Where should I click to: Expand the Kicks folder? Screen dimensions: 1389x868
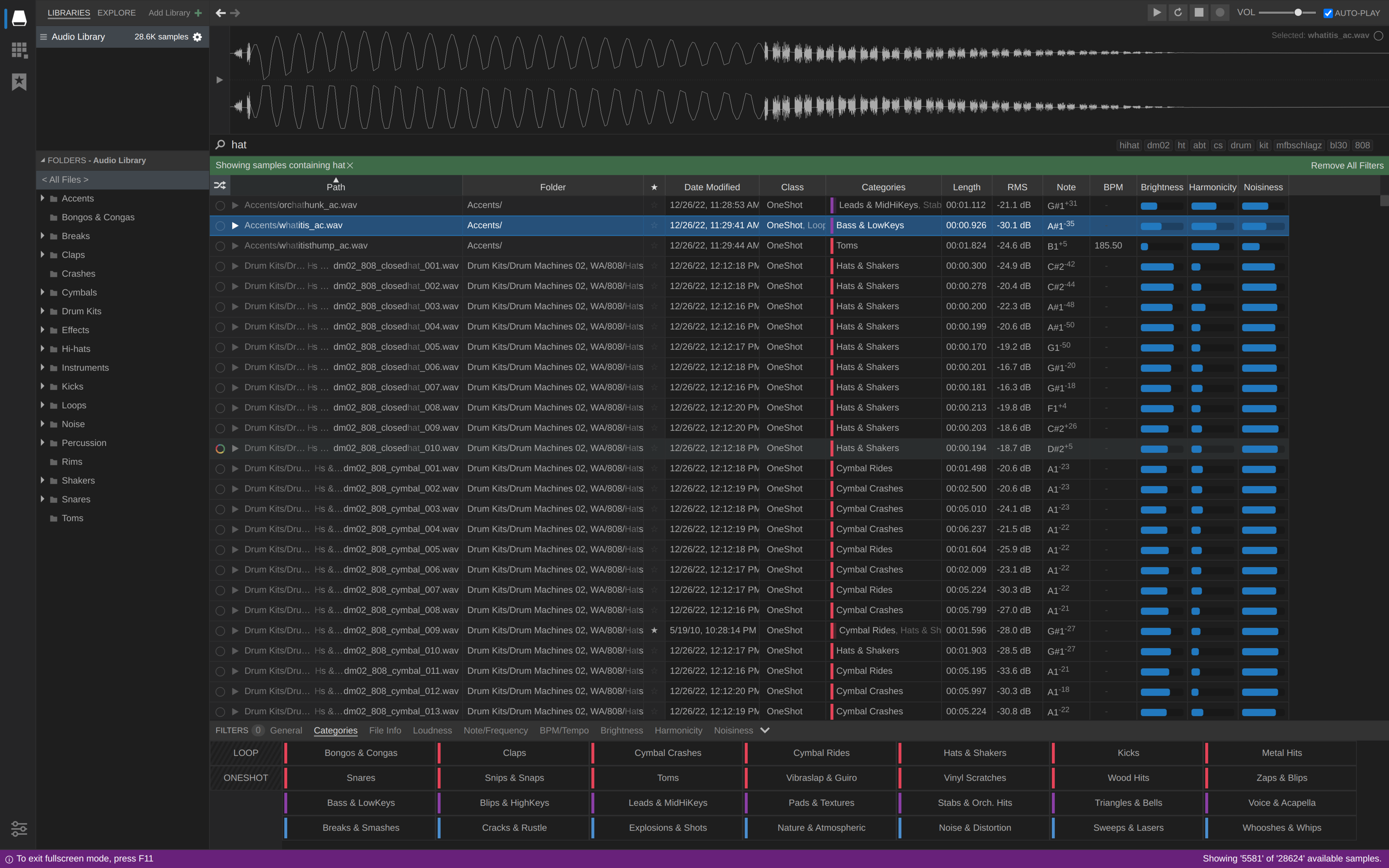point(42,387)
